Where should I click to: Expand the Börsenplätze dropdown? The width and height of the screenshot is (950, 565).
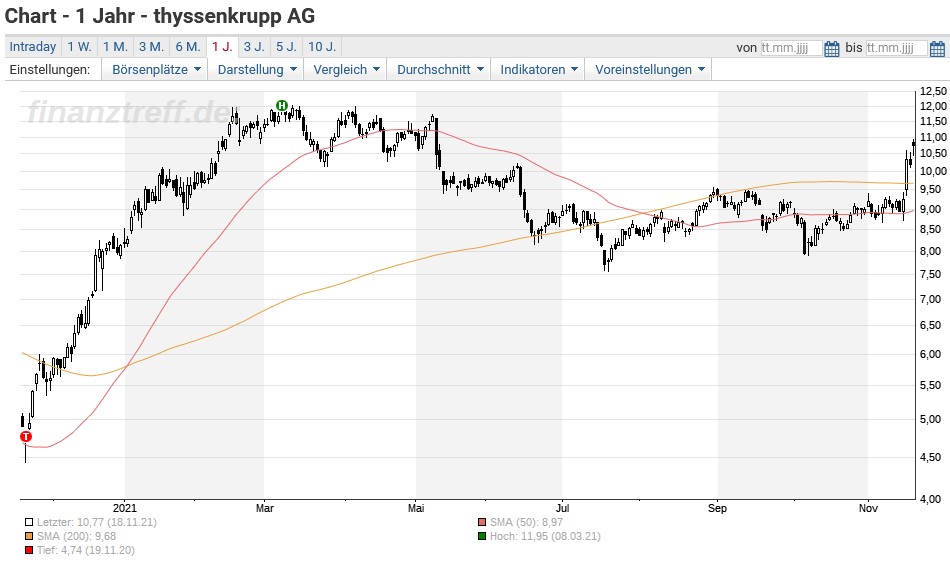point(155,70)
